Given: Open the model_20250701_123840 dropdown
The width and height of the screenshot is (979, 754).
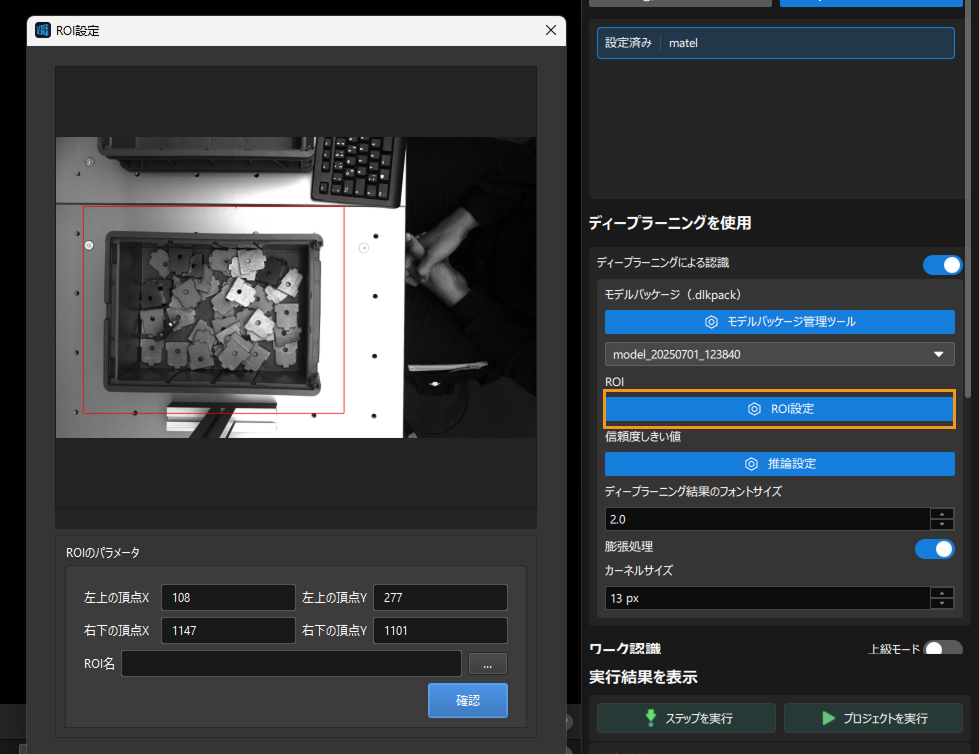Looking at the screenshot, I should pos(779,355).
